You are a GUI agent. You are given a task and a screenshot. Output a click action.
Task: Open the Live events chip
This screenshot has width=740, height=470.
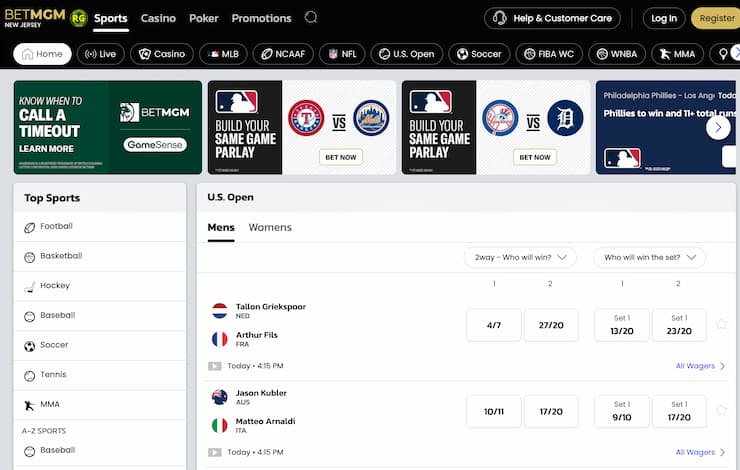point(101,54)
